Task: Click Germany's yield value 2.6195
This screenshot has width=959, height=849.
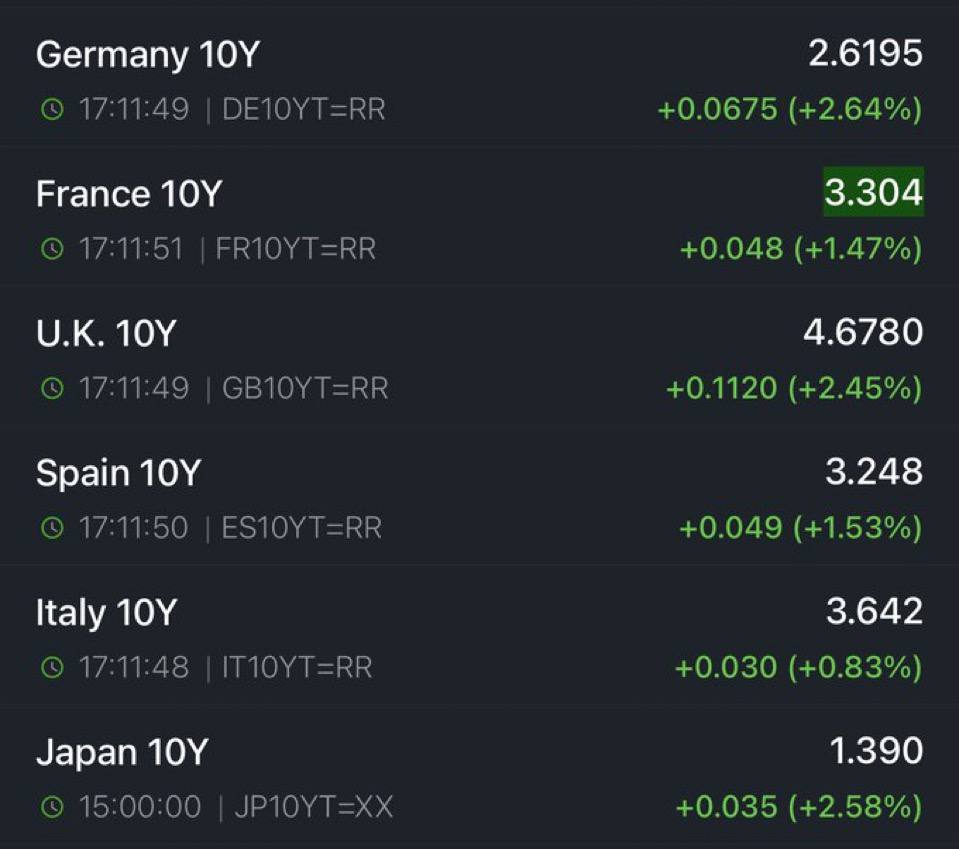Action: [x=865, y=54]
